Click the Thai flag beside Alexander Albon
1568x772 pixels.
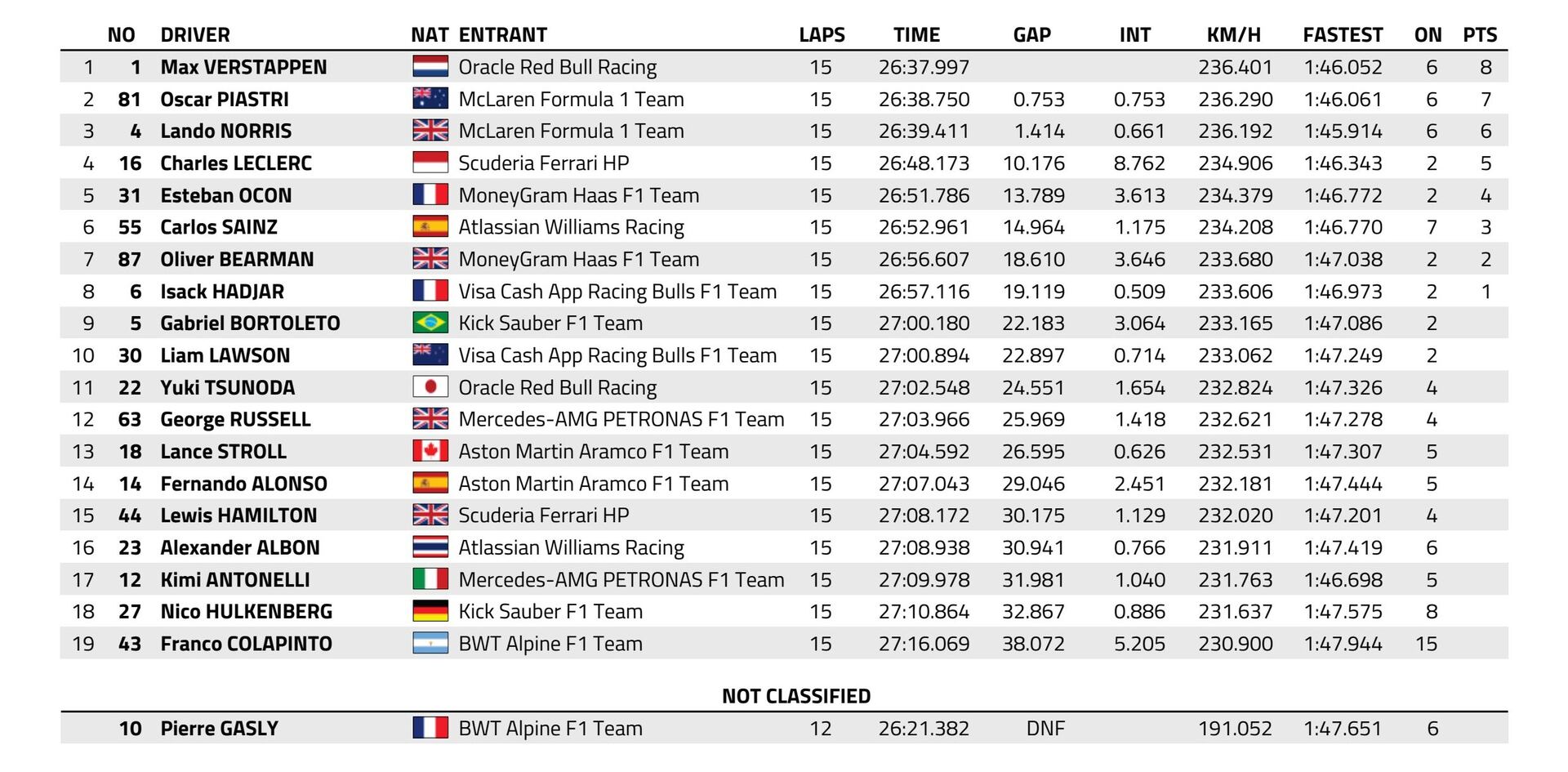tap(430, 547)
